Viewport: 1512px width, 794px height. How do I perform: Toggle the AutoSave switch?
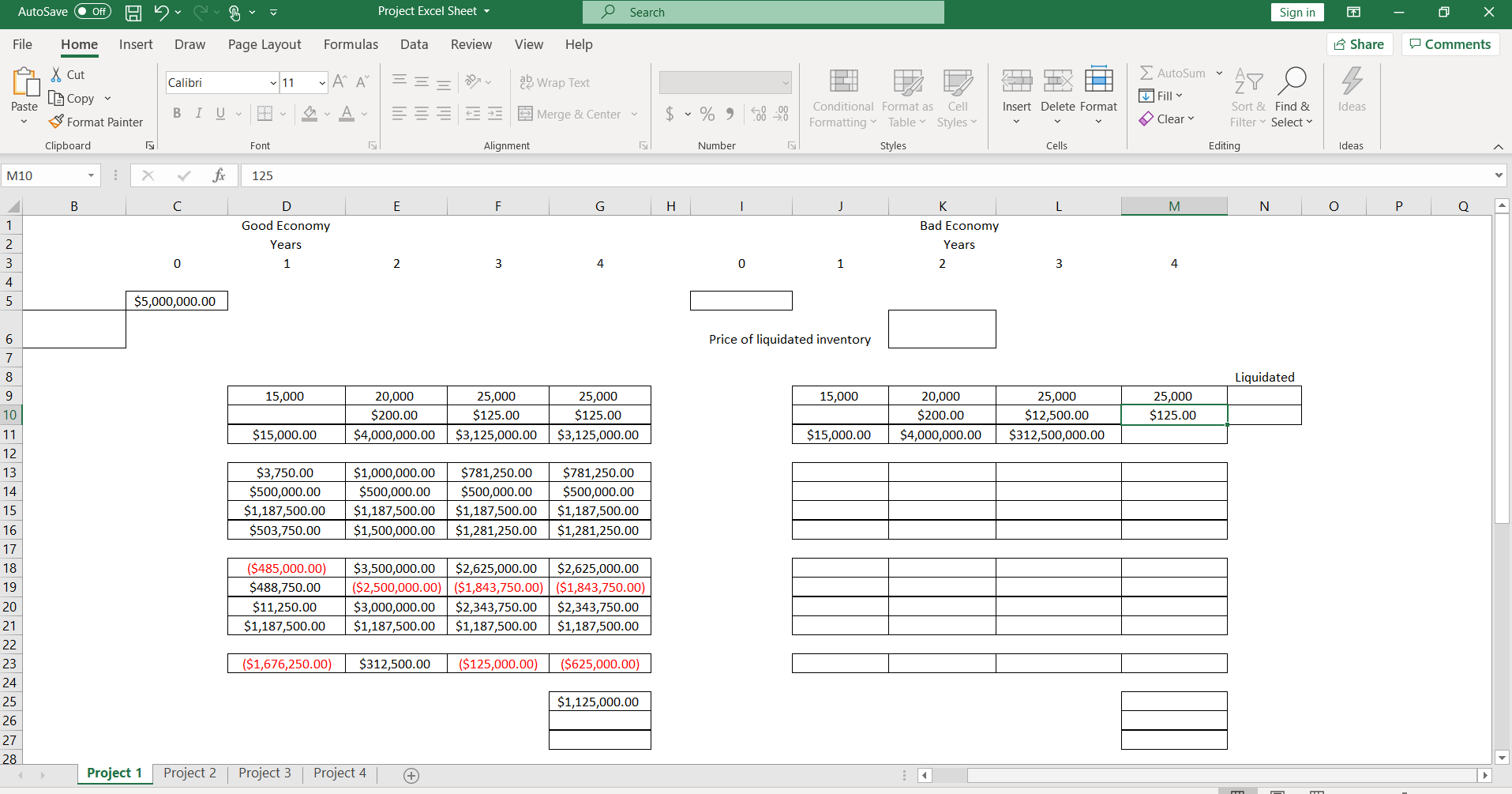(92, 12)
